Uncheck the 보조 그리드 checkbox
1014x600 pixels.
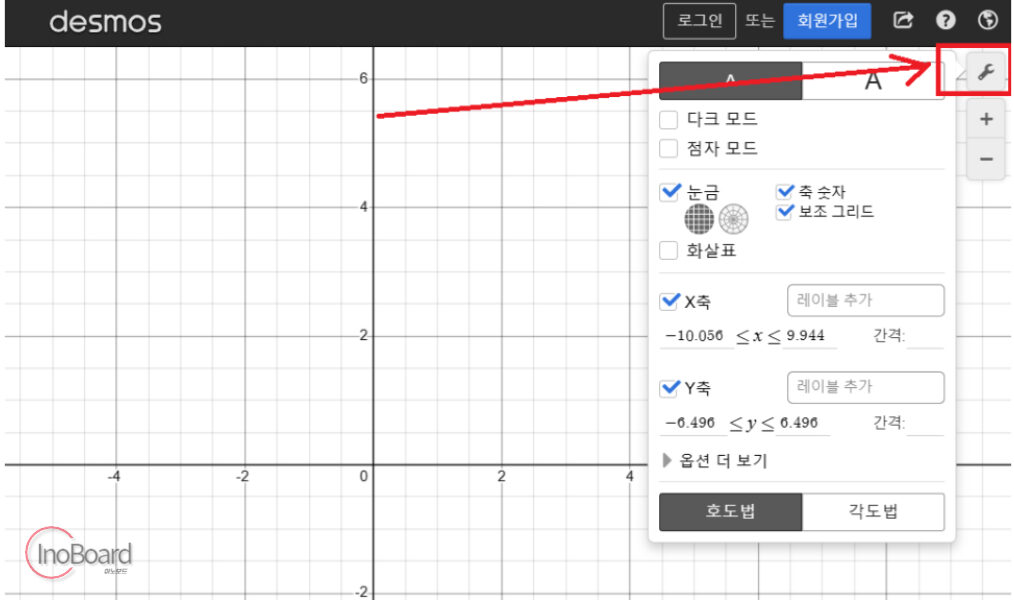click(x=784, y=211)
